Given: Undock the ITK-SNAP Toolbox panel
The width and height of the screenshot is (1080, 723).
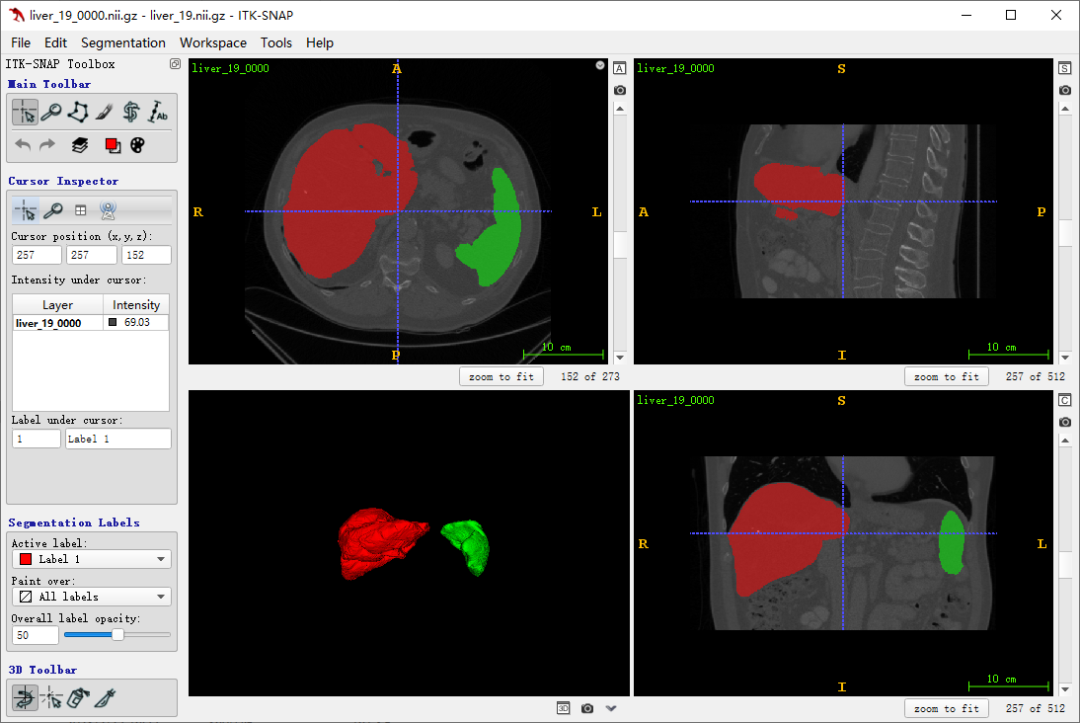Looking at the screenshot, I should click(175, 64).
